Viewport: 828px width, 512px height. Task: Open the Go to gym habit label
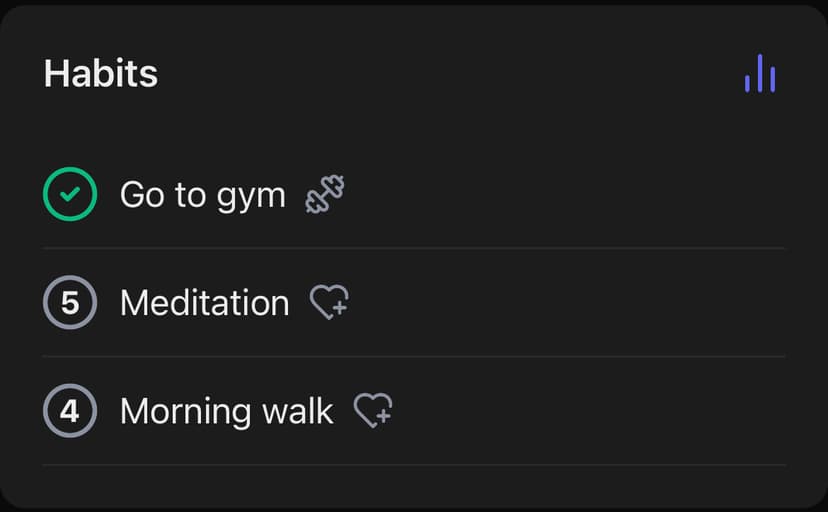pyautogui.click(x=202, y=194)
